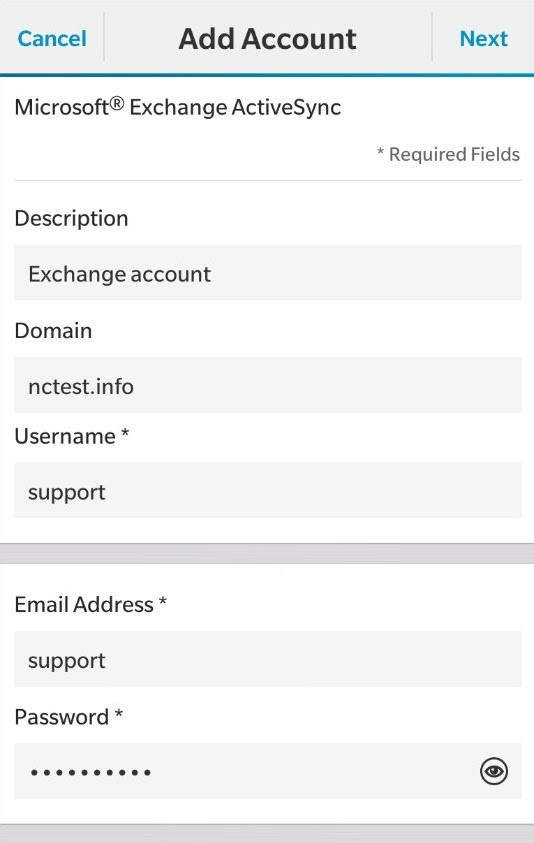Screen dimensions: 534x843
Task: Cancel adding the account
Action: (52, 39)
